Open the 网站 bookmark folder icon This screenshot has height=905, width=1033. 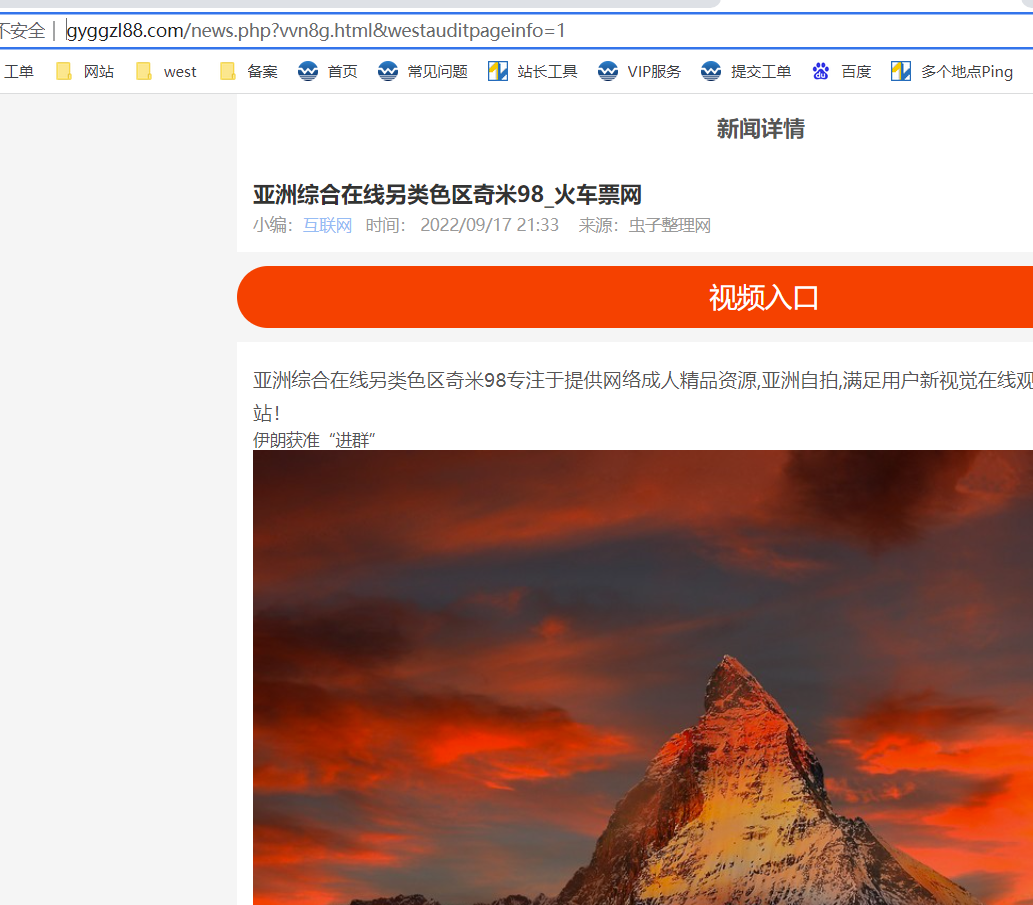click(63, 71)
